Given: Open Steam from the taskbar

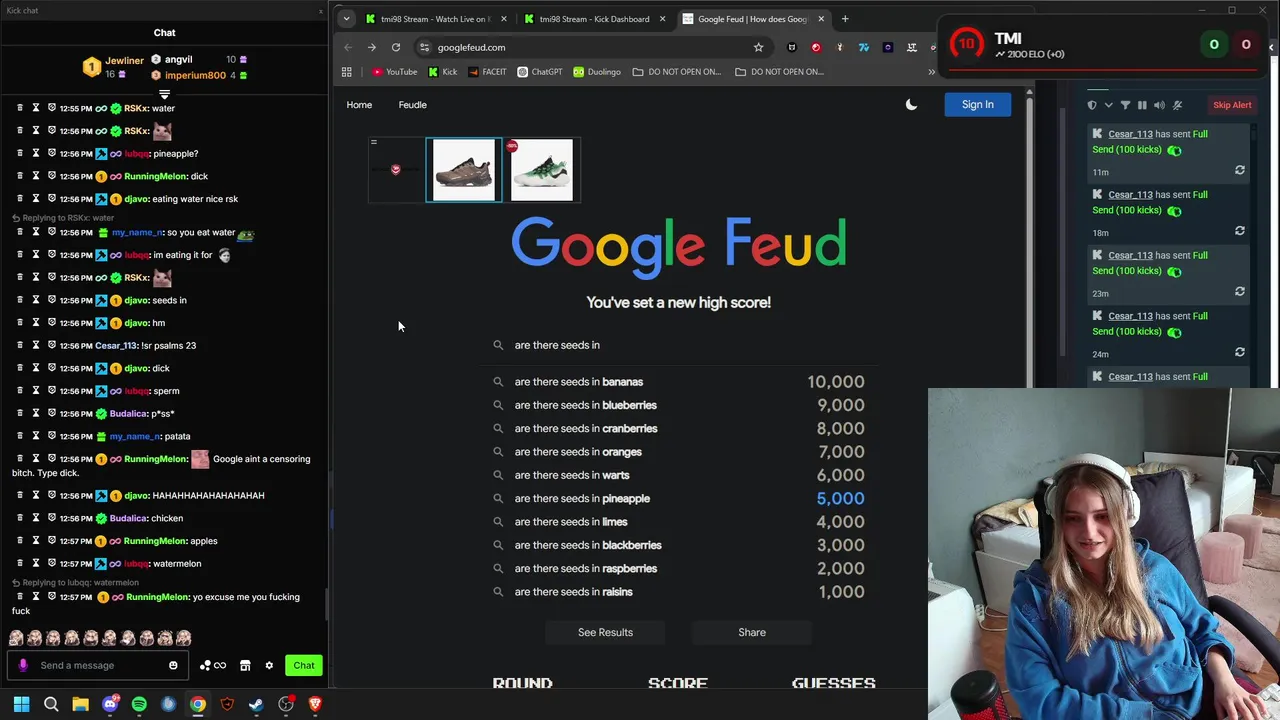Looking at the screenshot, I should pyautogui.click(x=256, y=704).
